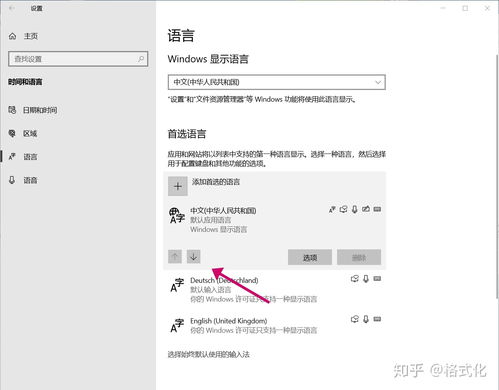
Task: Click the language icon left of Deutsch
Action: [177, 285]
